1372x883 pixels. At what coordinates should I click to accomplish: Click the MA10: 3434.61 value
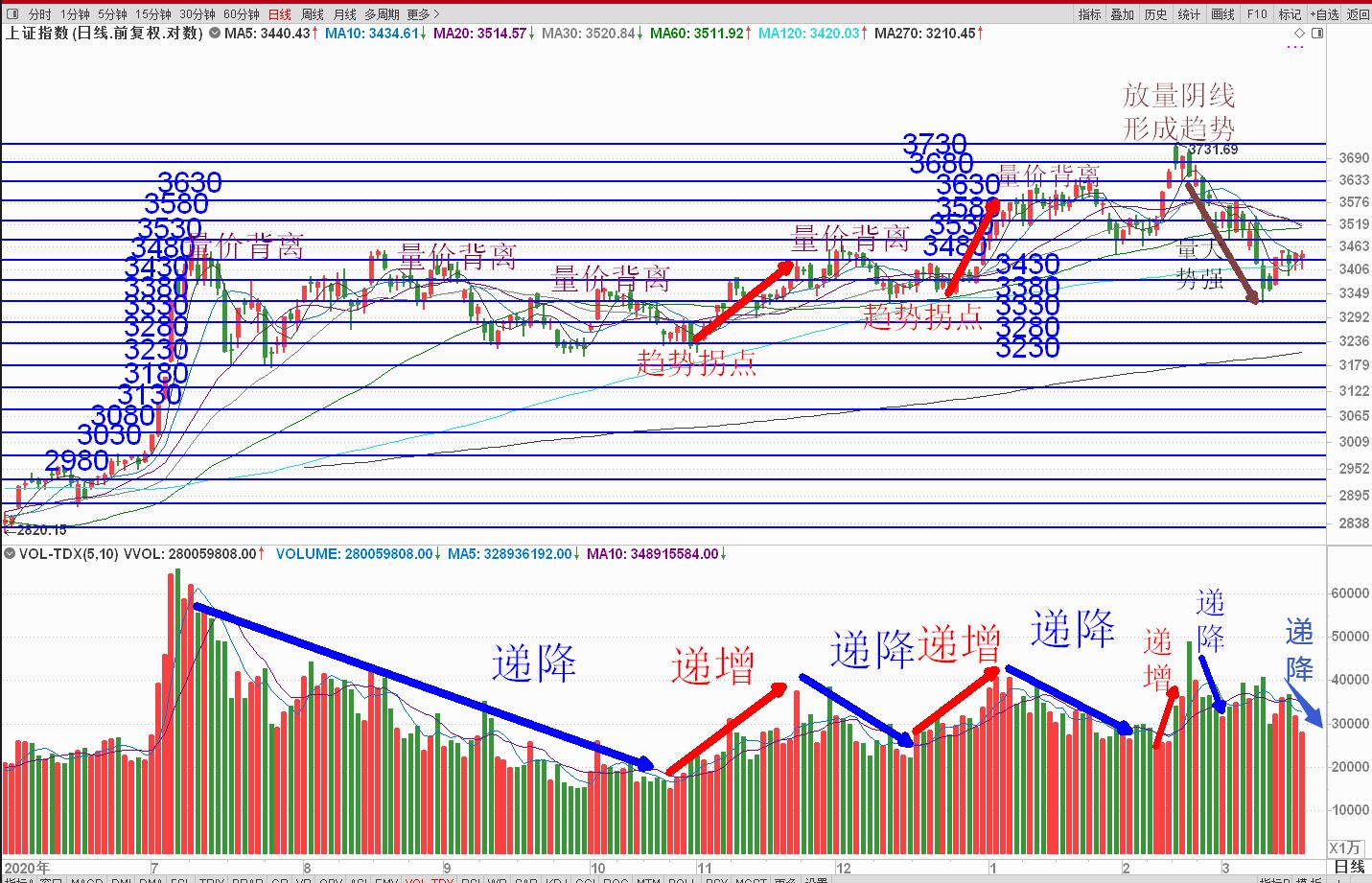pos(376,34)
